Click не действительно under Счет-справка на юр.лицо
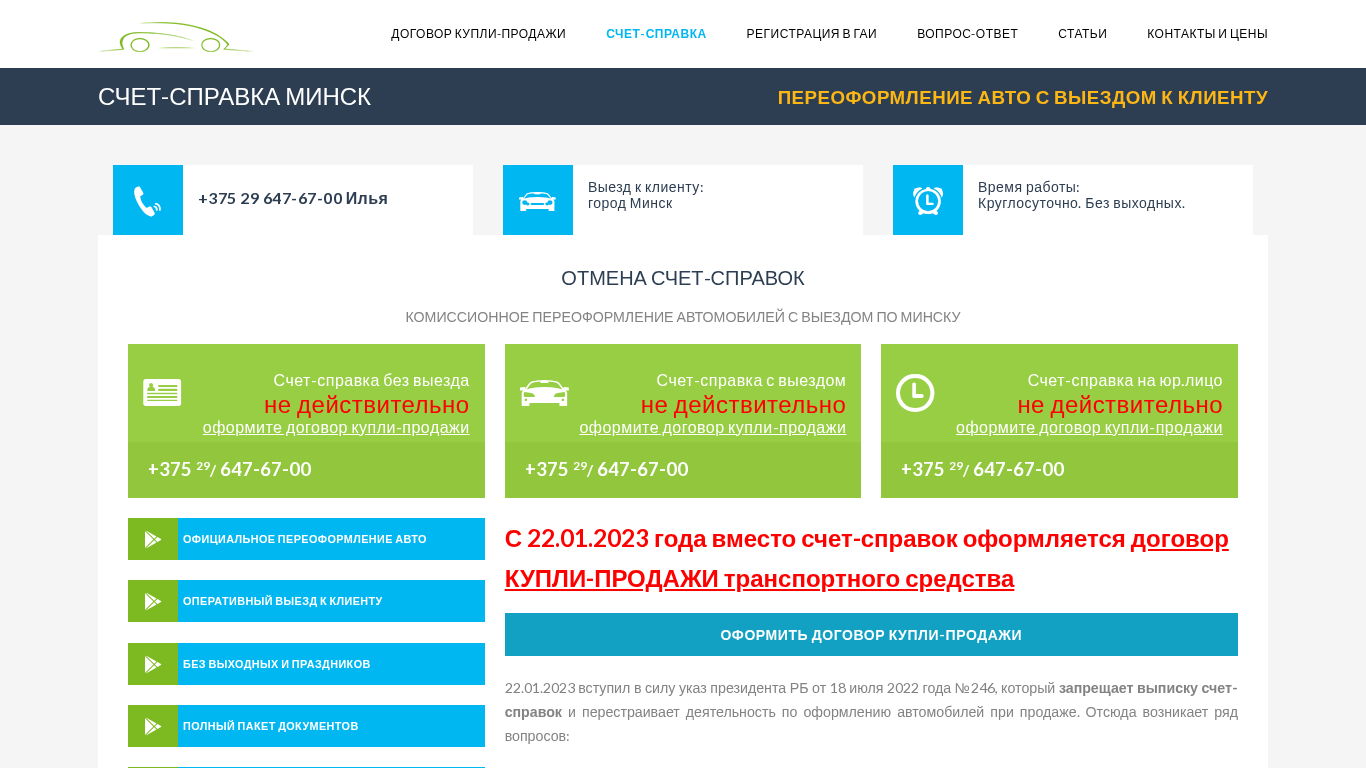1366x768 pixels. [1120, 405]
